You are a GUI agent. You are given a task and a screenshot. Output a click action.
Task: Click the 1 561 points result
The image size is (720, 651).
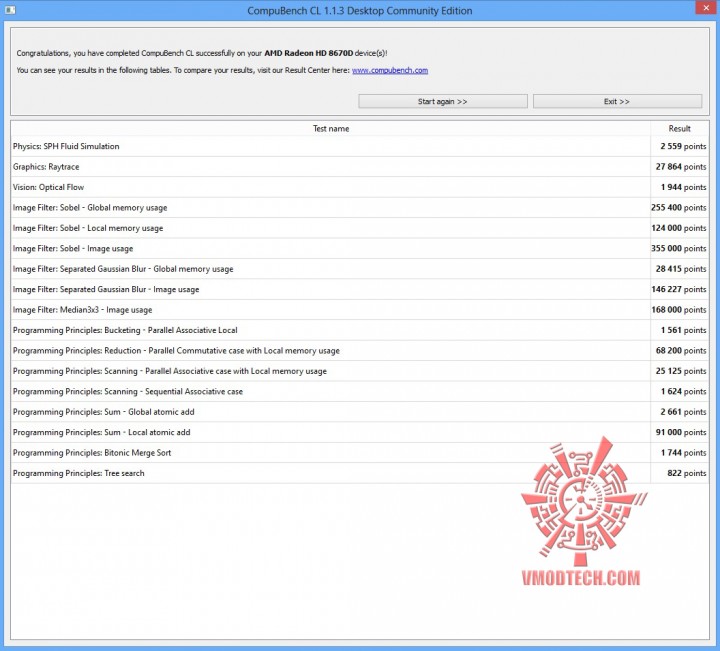[x=684, y=330]
